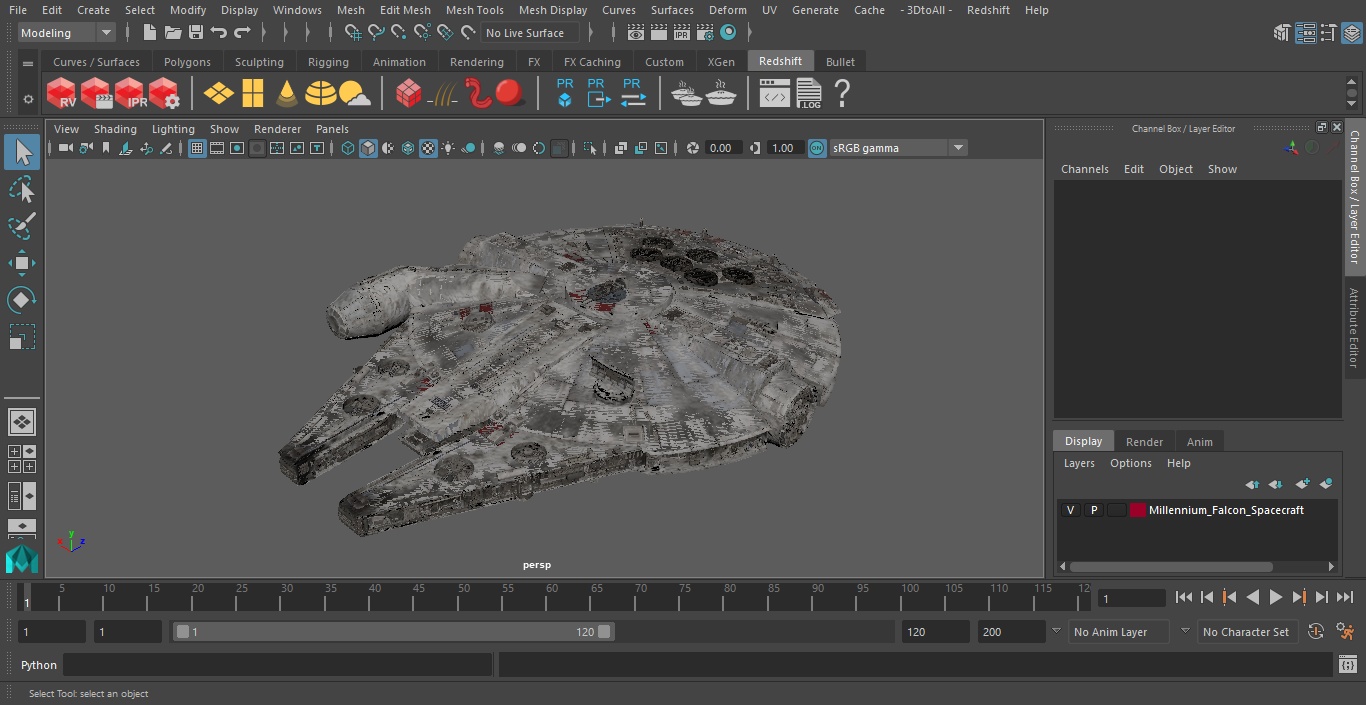Open animation preferences running-man icon
The height and width of the screenshot is (705, 1366).
click(1345, 632)
